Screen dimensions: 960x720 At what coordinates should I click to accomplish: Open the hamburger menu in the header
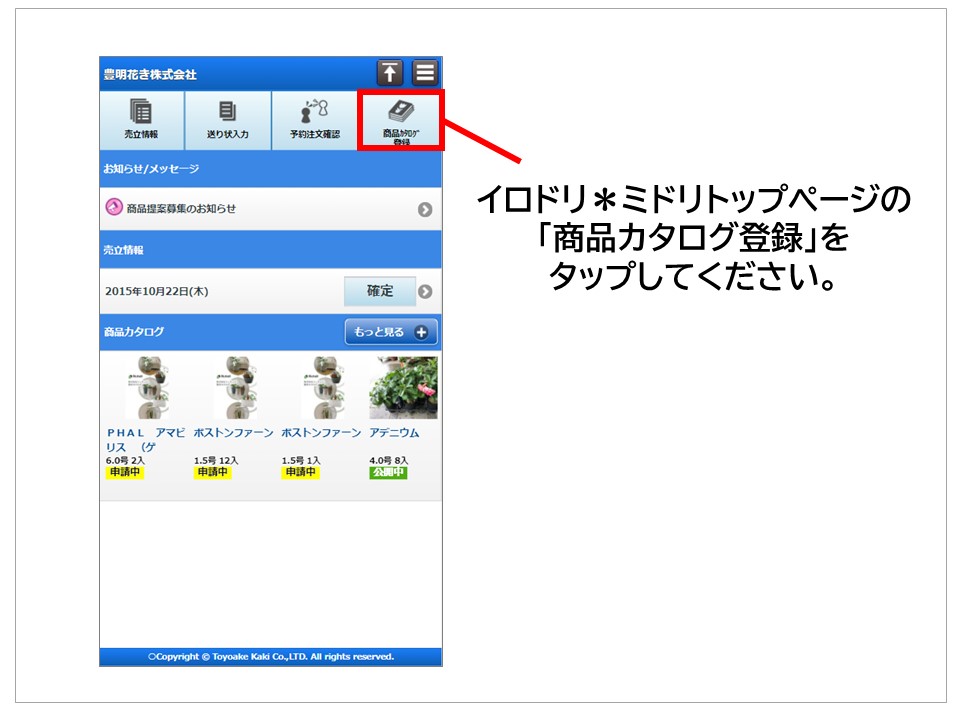pyautogui.click(x=425, y=73)
